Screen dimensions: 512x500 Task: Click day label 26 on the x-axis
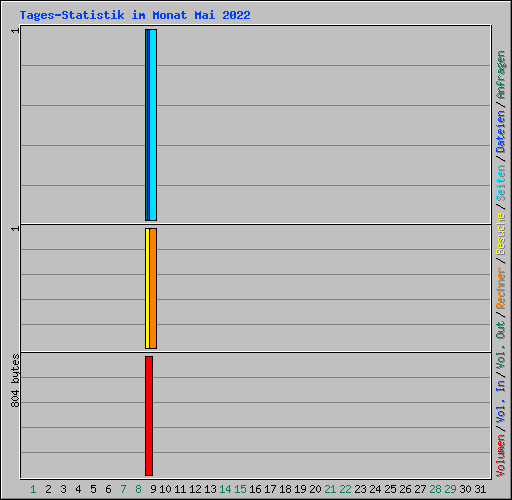click(405, 489)
